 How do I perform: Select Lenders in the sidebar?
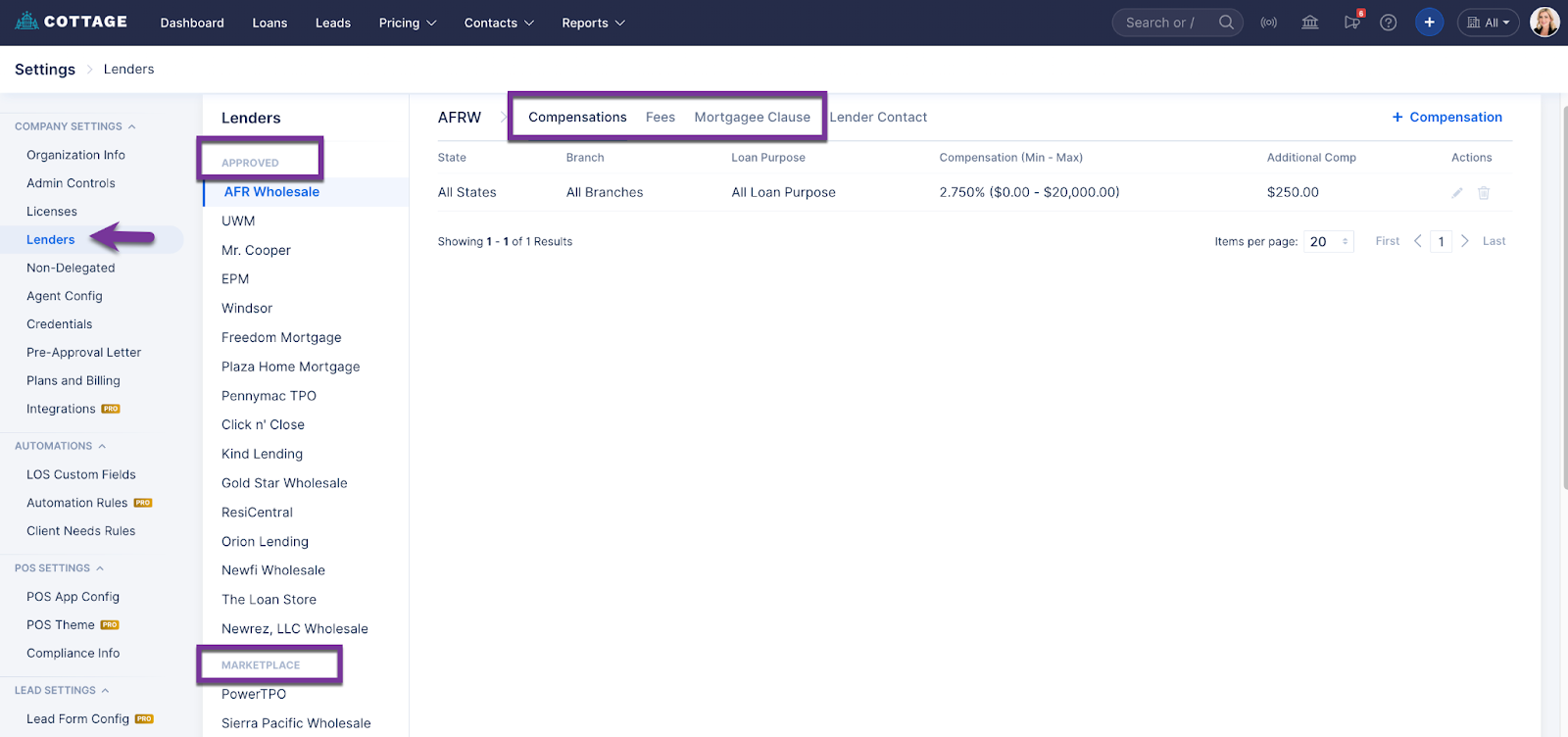click(x=51, y=240)
